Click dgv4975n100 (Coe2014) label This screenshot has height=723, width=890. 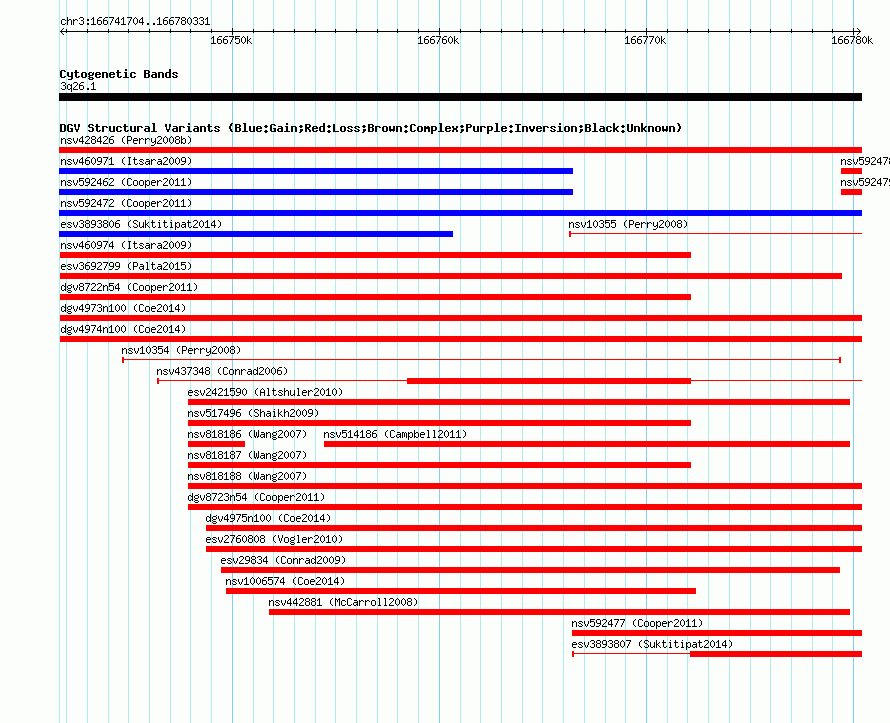(x=268, y=518)
